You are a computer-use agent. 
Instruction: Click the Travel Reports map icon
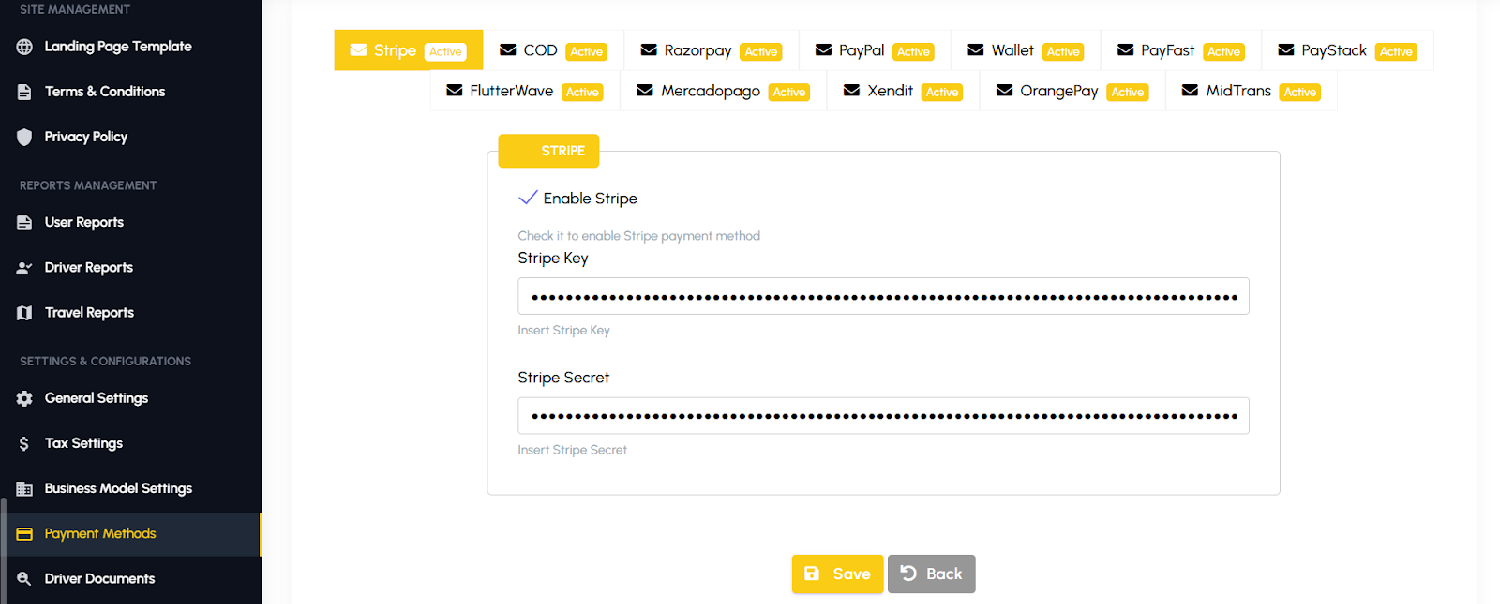point(25,313)
